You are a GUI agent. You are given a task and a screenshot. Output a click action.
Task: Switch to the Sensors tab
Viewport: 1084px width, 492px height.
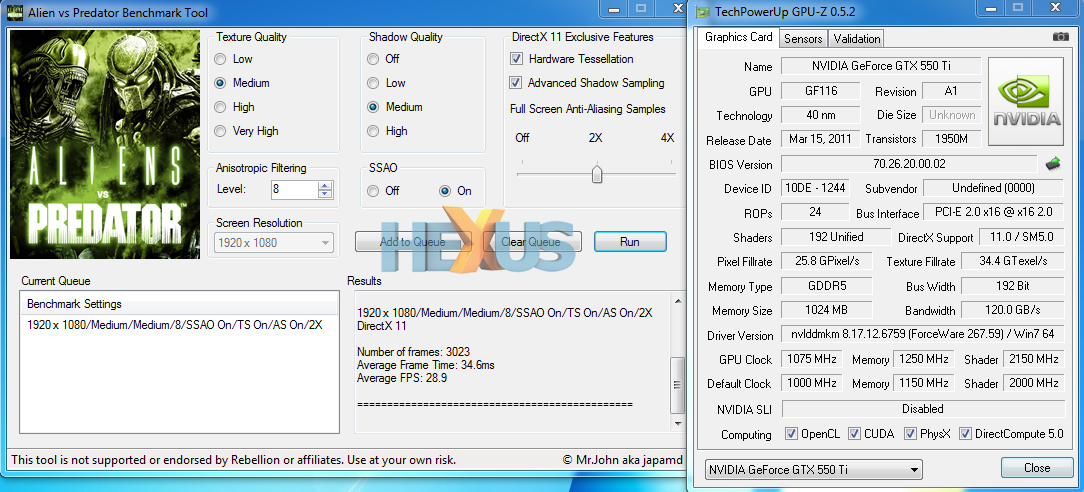coord(803,39)
